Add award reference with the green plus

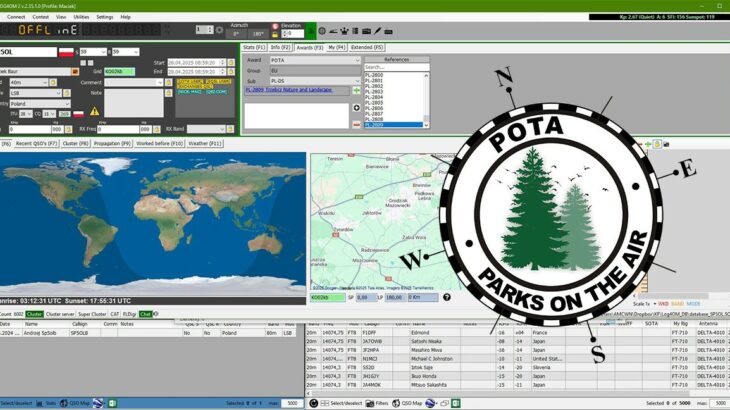coord(356,90)
